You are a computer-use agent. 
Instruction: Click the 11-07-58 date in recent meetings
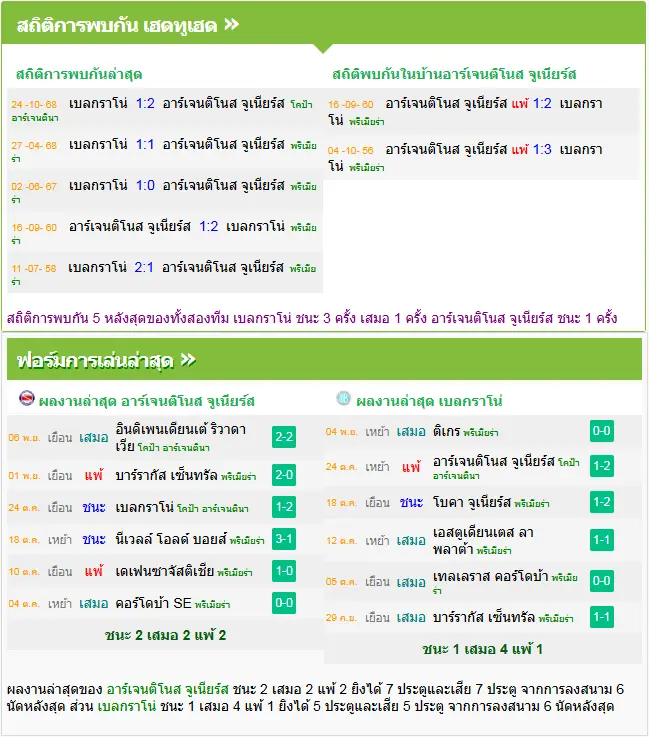click(34, 268)
